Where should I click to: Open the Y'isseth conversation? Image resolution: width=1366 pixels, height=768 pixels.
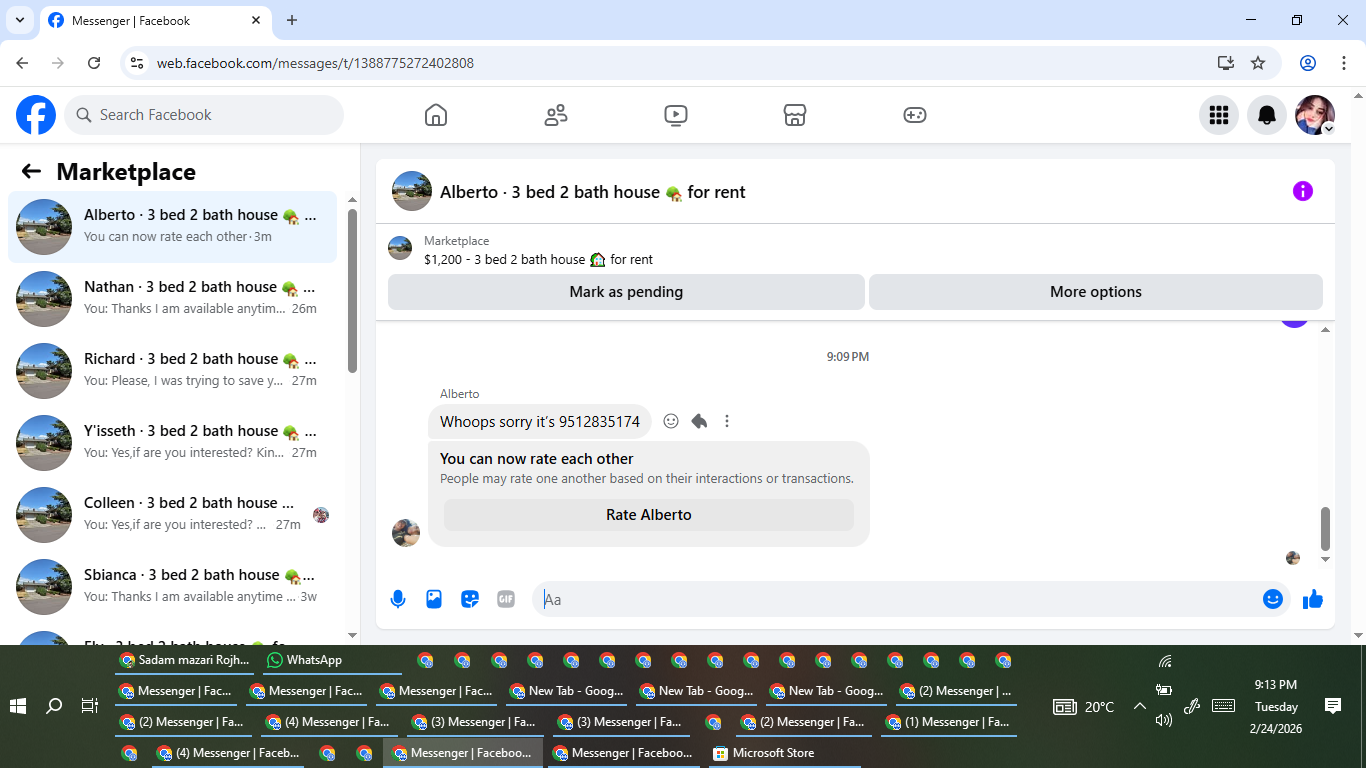coord(173,443)
